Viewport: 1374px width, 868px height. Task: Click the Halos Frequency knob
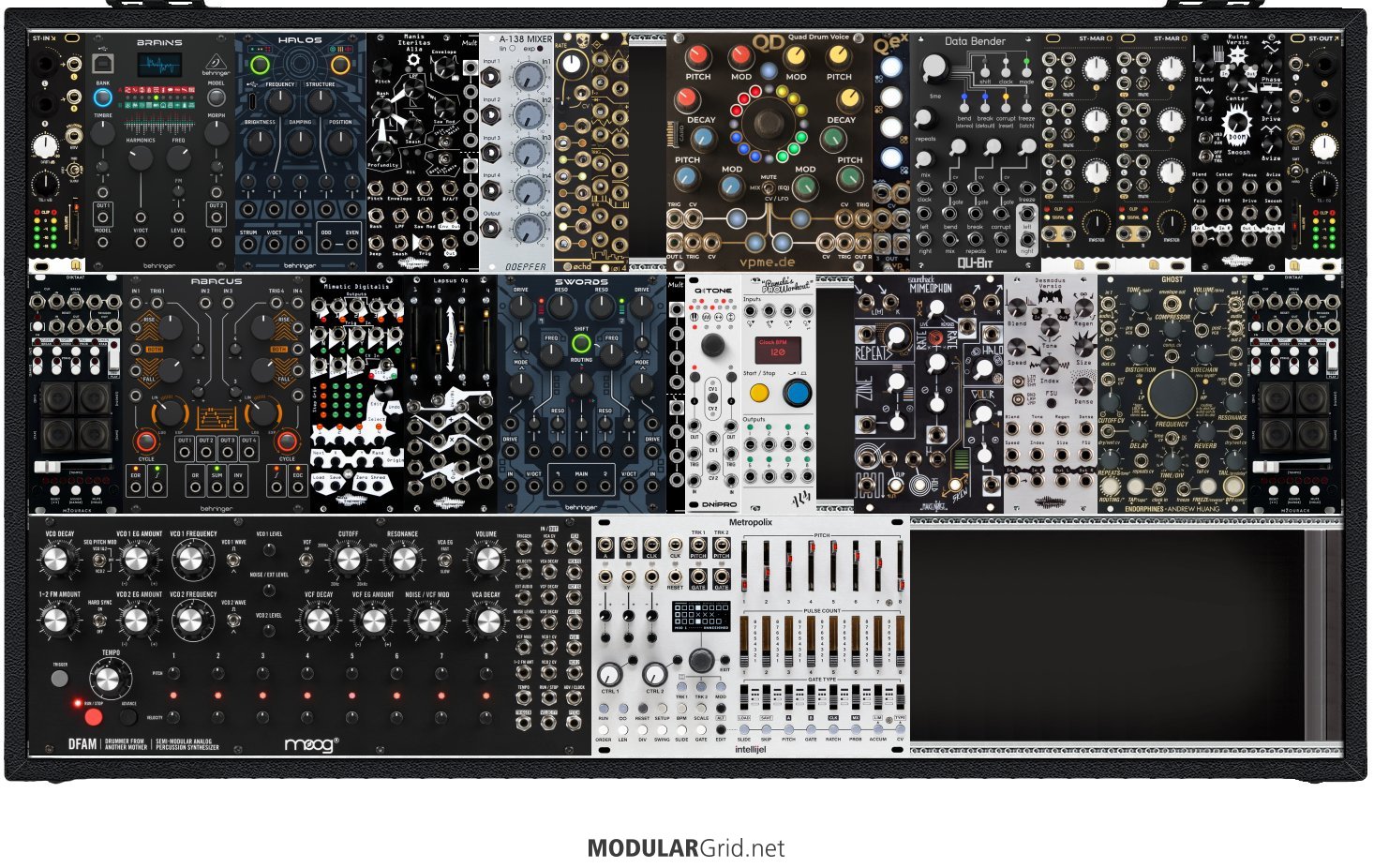(x=280, y=102)
